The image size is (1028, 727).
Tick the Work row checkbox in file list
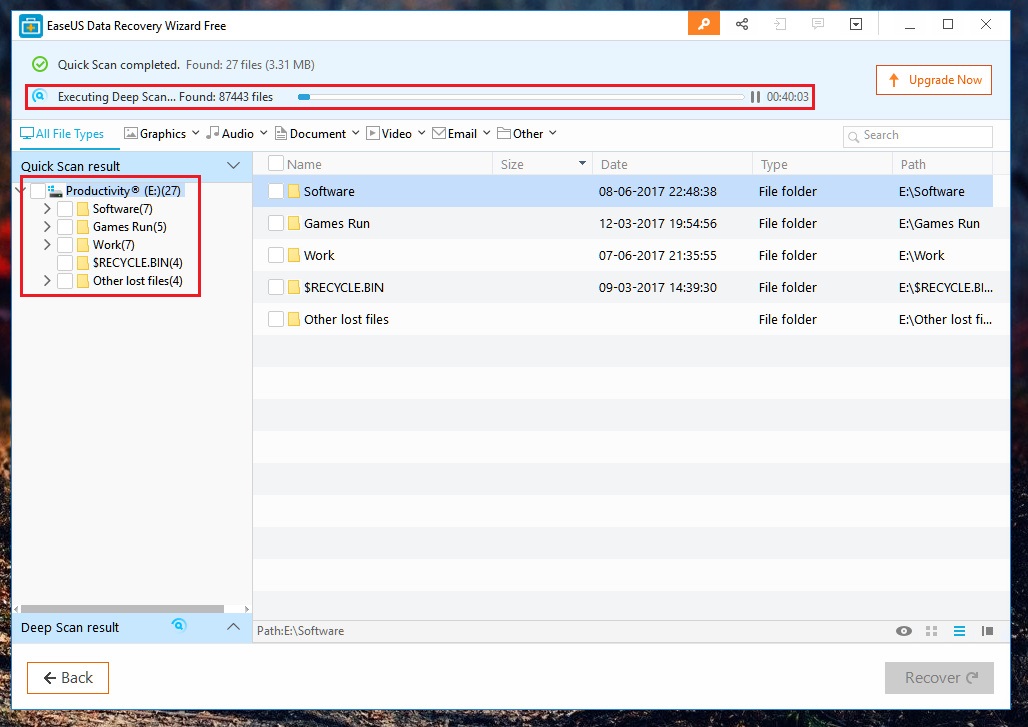click(276, 255)
